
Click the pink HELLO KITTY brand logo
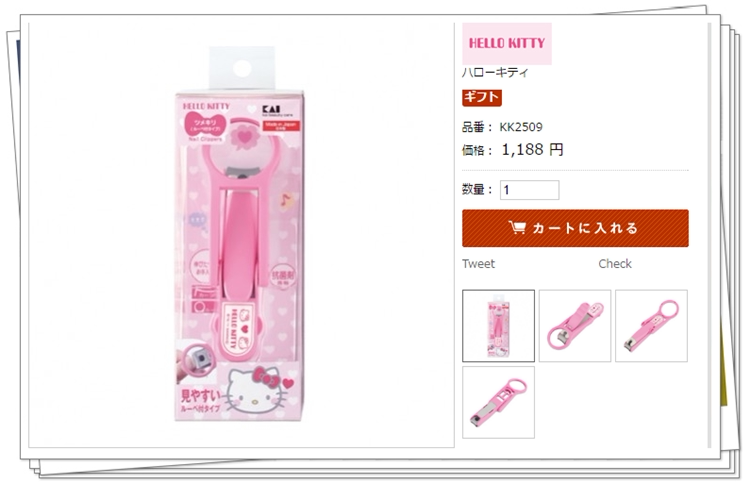point(507,44)
